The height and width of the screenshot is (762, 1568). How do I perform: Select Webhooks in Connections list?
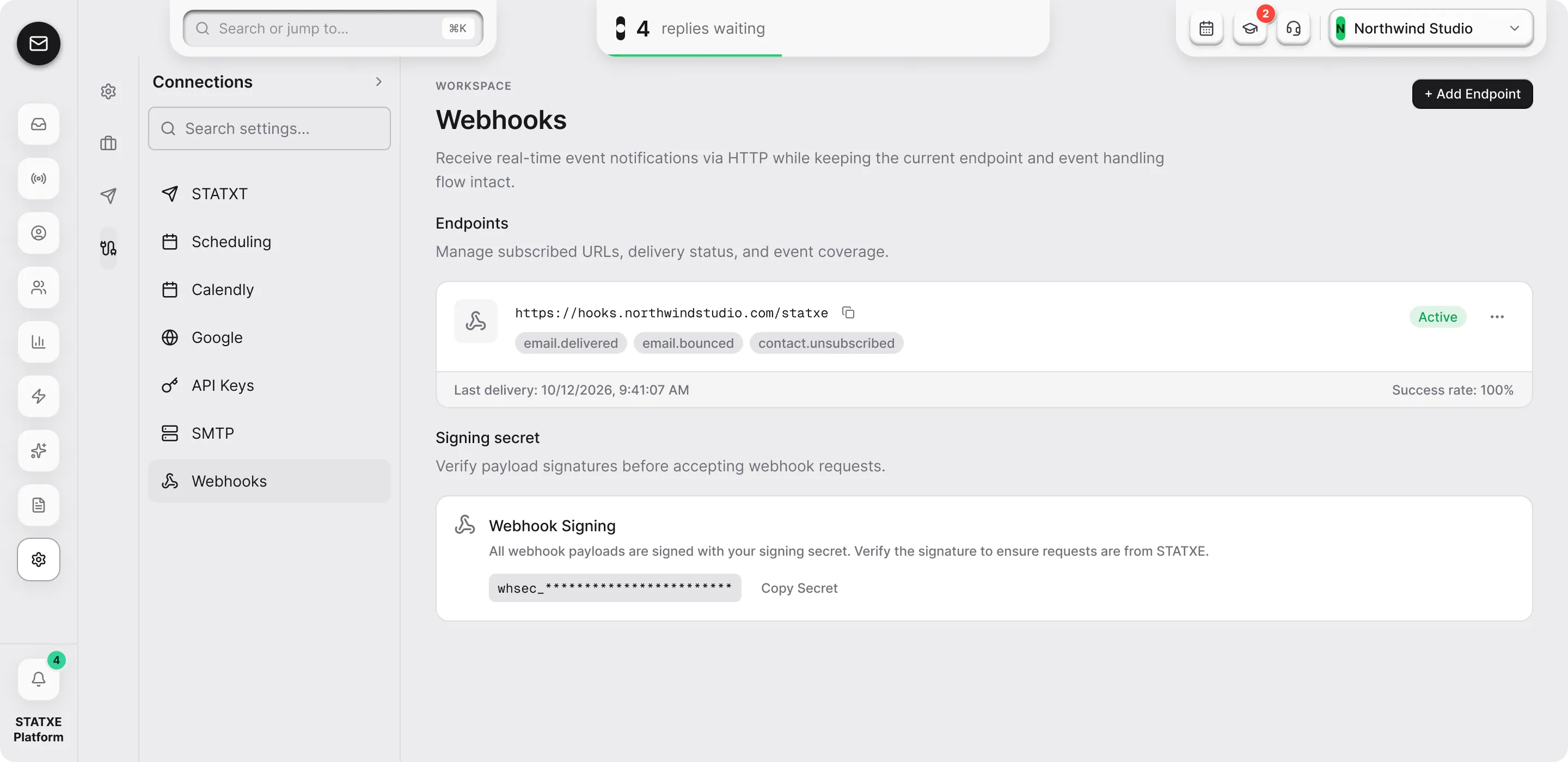[269, 481]
